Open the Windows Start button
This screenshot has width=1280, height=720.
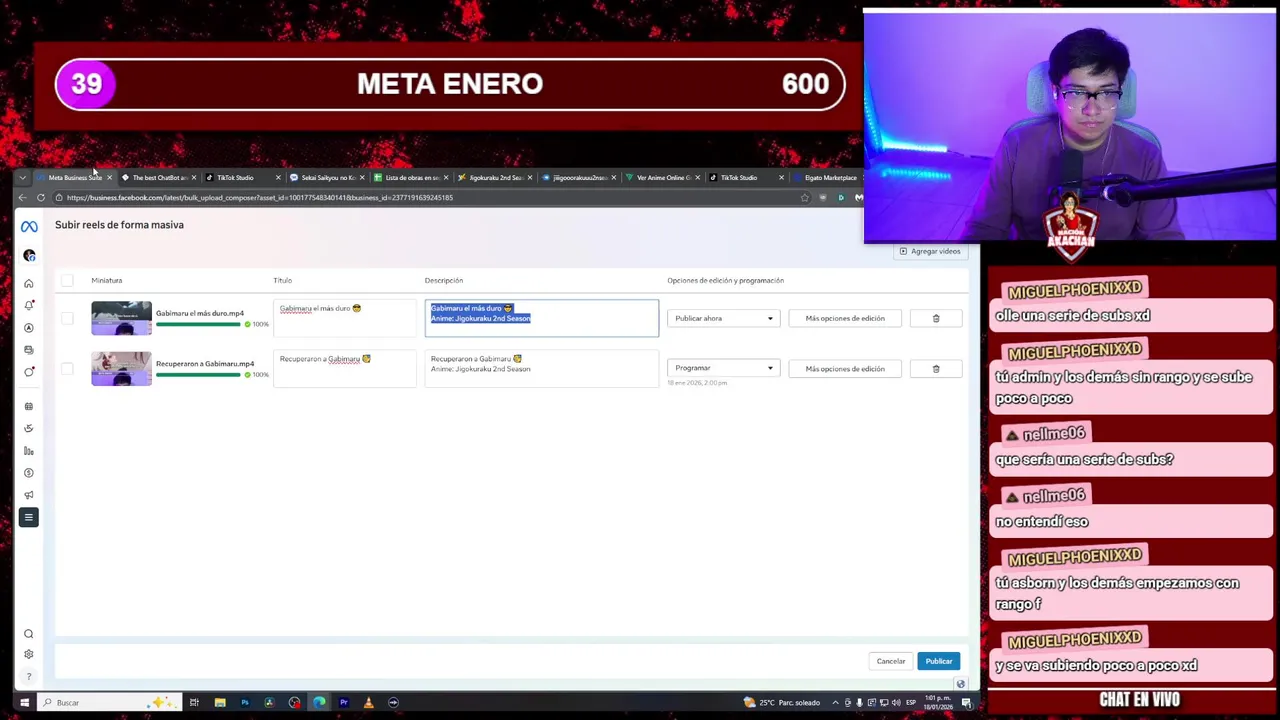click(x=25, y=702)
